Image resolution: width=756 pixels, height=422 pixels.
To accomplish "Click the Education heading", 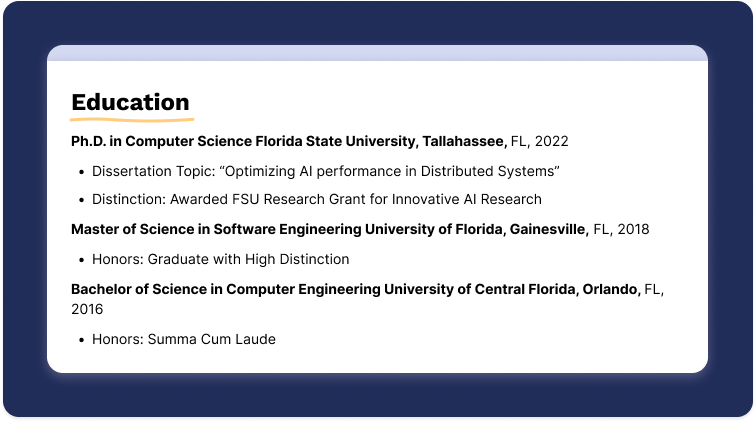I will tap(130, 102).
